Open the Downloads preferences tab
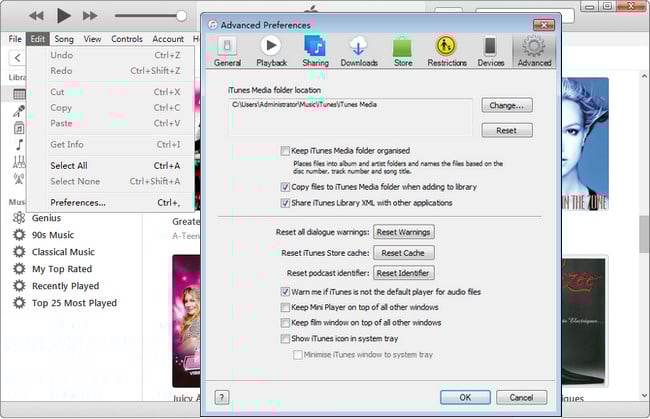This screenshot has width=650, height=419. 359,51
